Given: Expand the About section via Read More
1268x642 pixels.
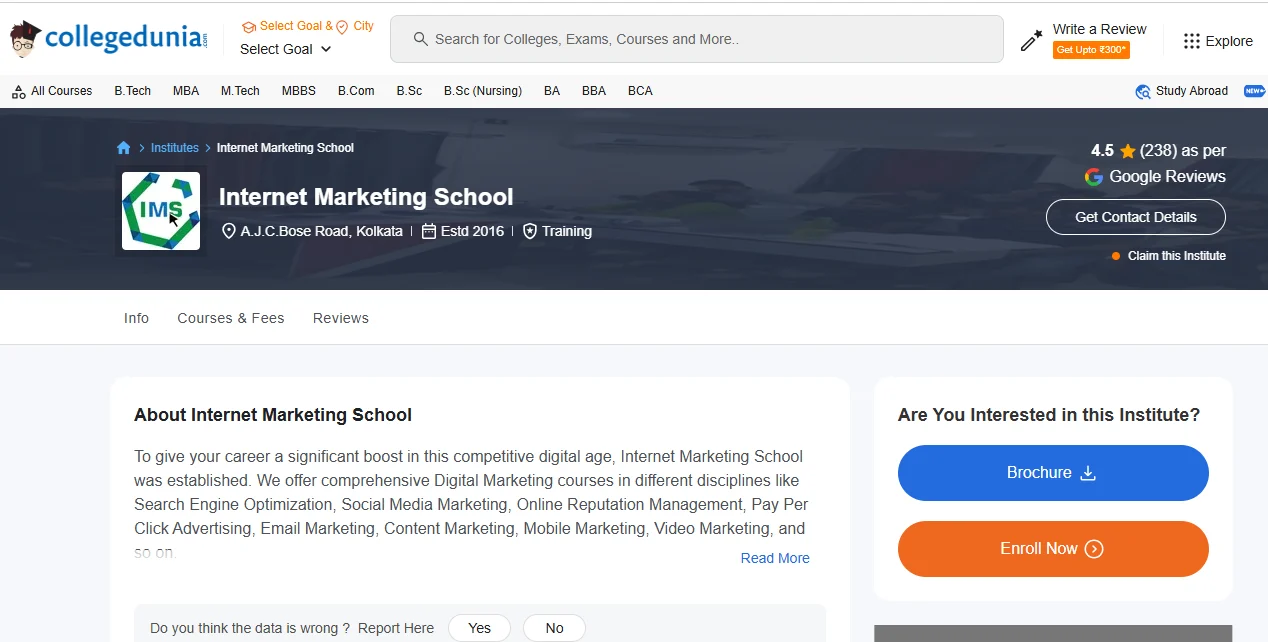Looking at the screenshot, I should [775, 558].
